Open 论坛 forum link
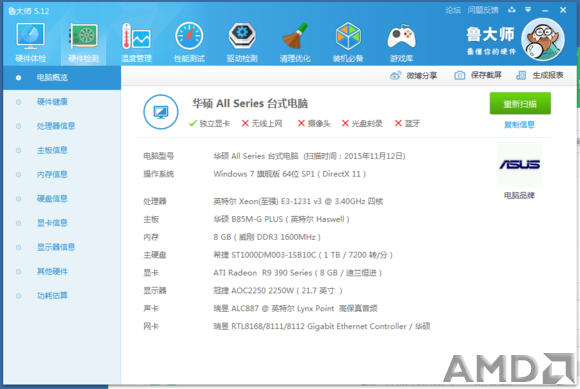Screen dimensions: 580x389 [x=453, y=10]
